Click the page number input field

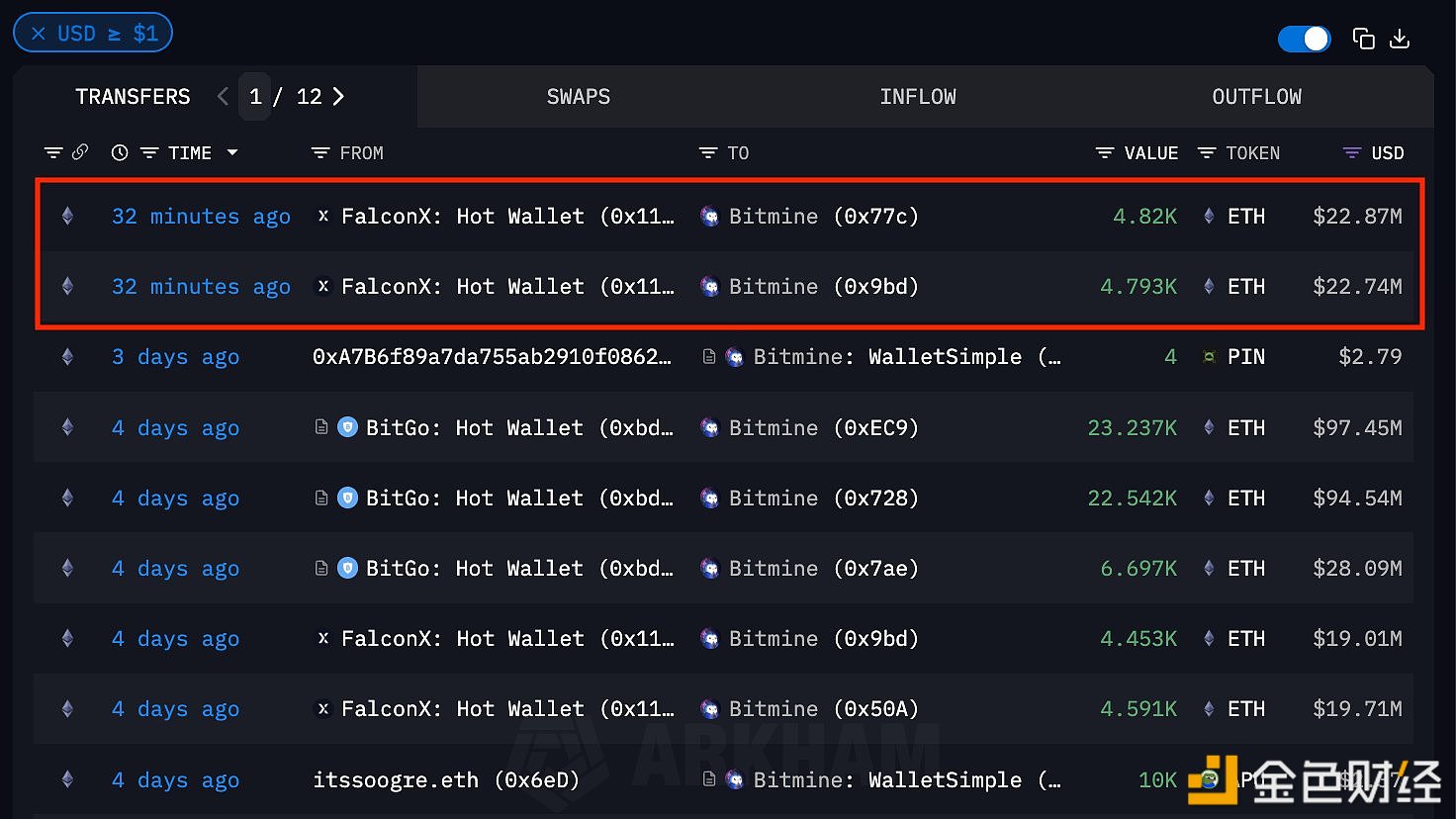255,96
